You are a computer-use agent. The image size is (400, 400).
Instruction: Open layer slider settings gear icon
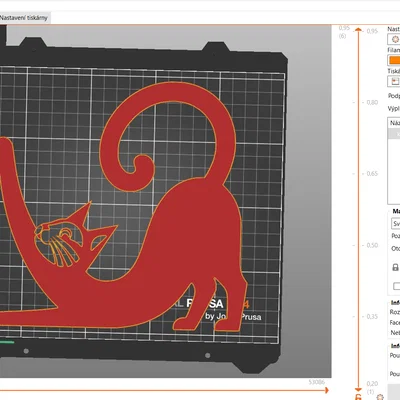(x=380, y=397)
